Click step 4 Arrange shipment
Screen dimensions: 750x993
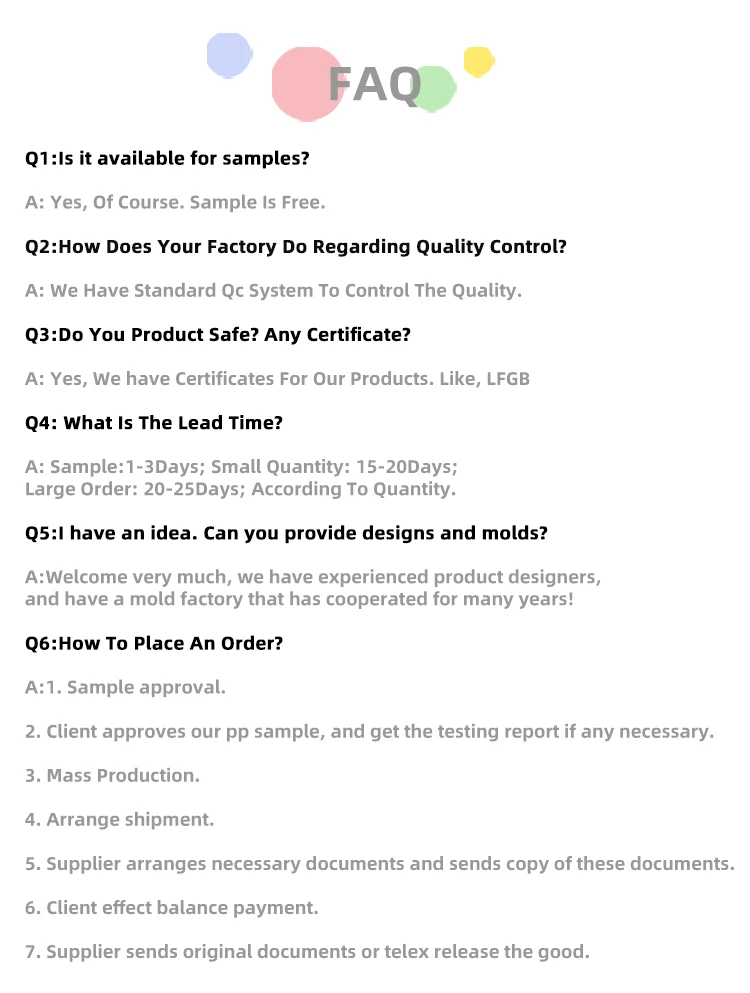[x=119, y=819]
